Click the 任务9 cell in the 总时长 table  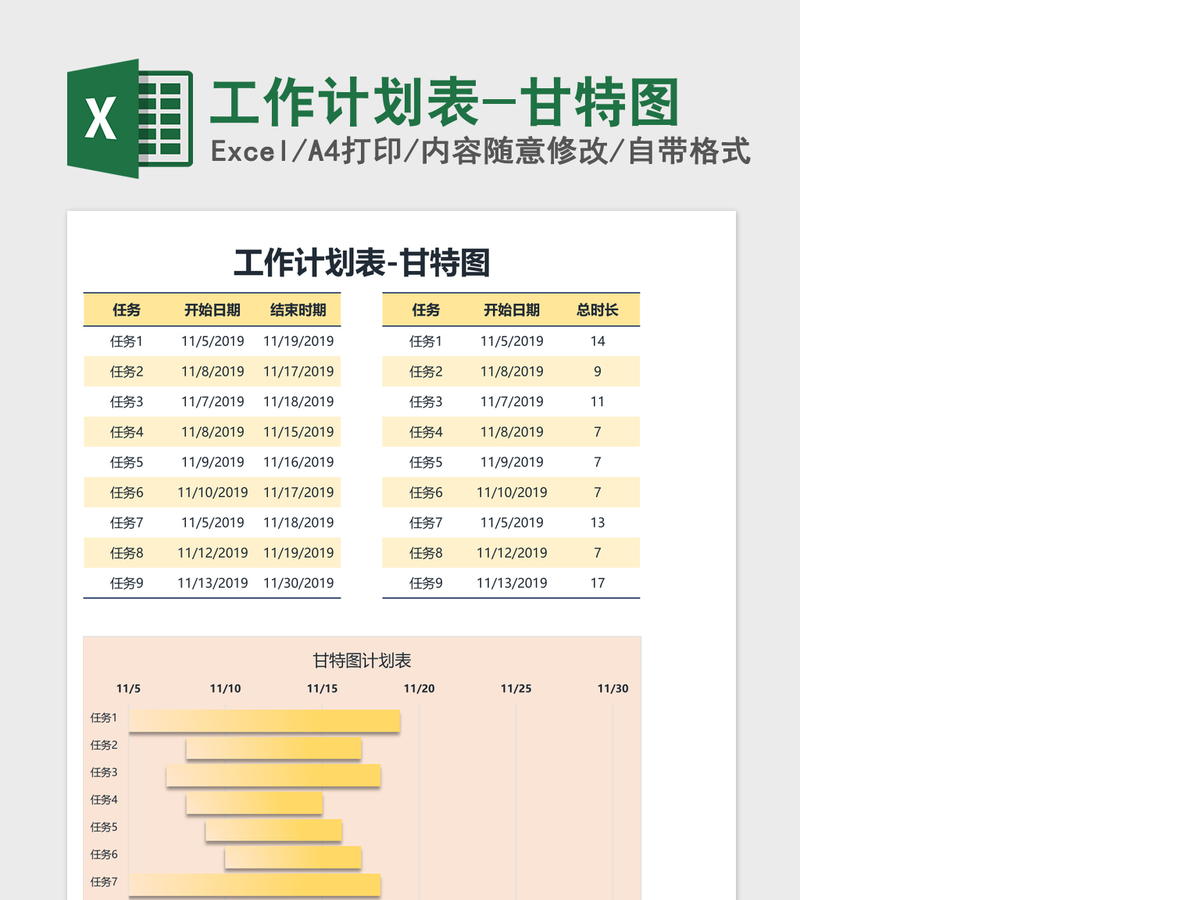426,583
